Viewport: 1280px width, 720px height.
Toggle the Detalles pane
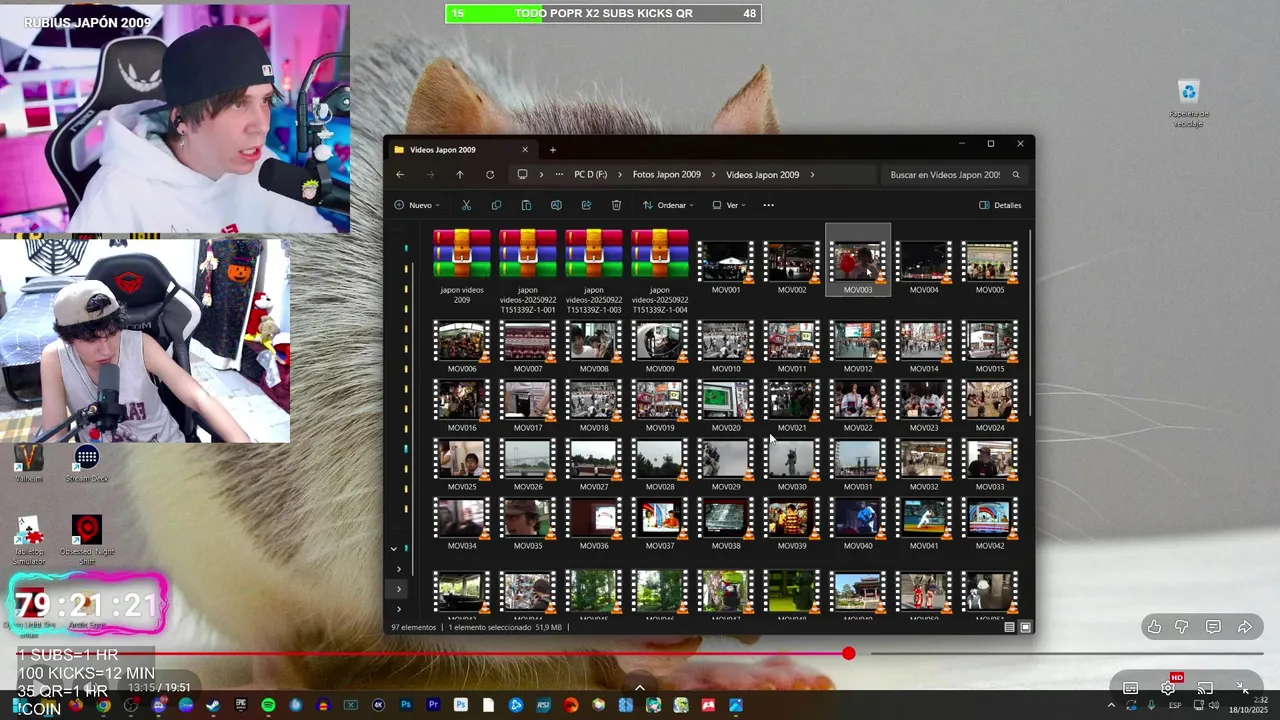coord(1000,205)
